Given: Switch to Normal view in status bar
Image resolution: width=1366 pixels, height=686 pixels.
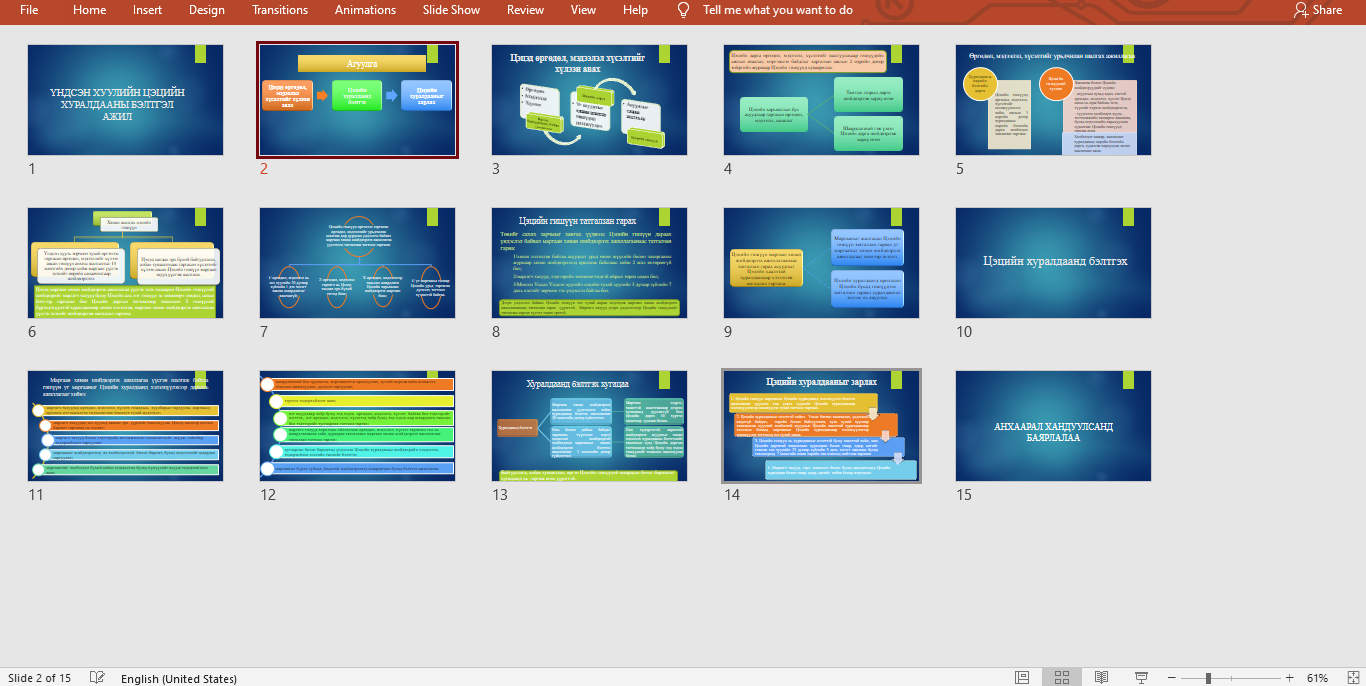Looking at the screenshot, I should [x=1022, y=678].
